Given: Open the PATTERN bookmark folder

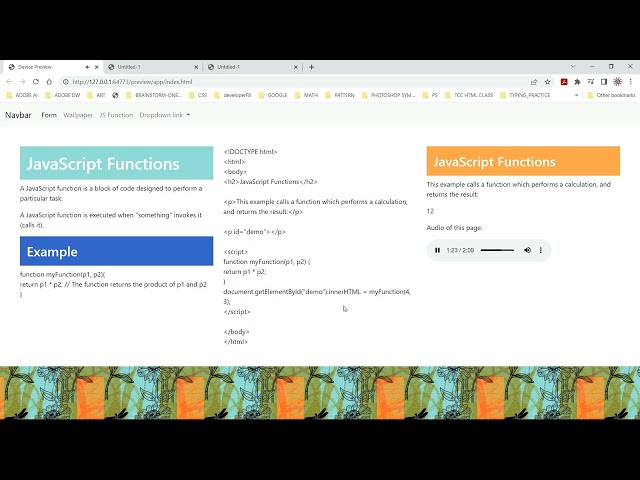Looking at the screenshot, I should point(340,95).
